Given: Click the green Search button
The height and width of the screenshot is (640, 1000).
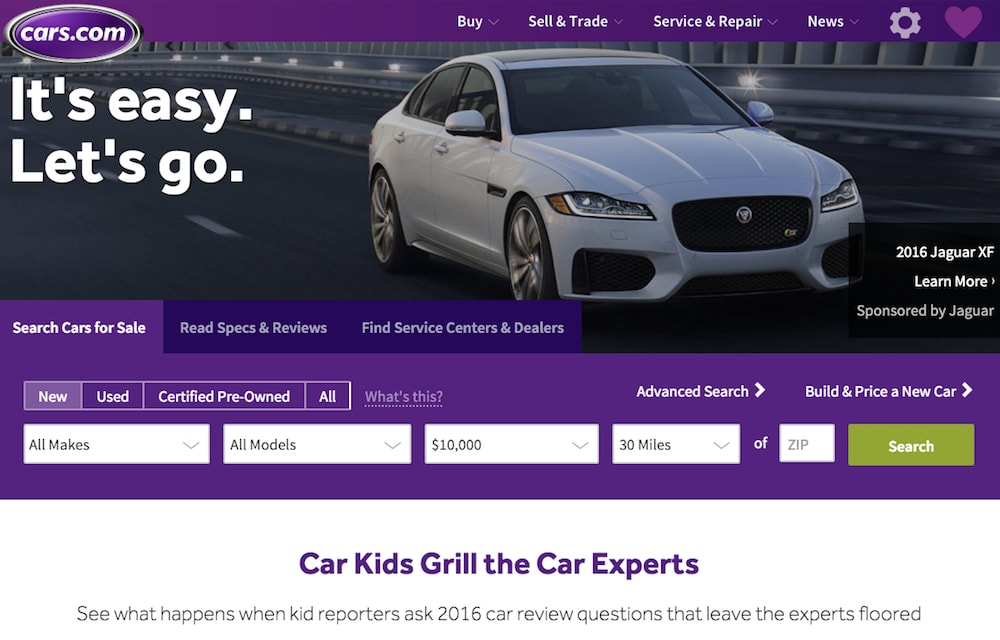Looking at the screenshot, I should pyautogui.click(x=911, y=445).
